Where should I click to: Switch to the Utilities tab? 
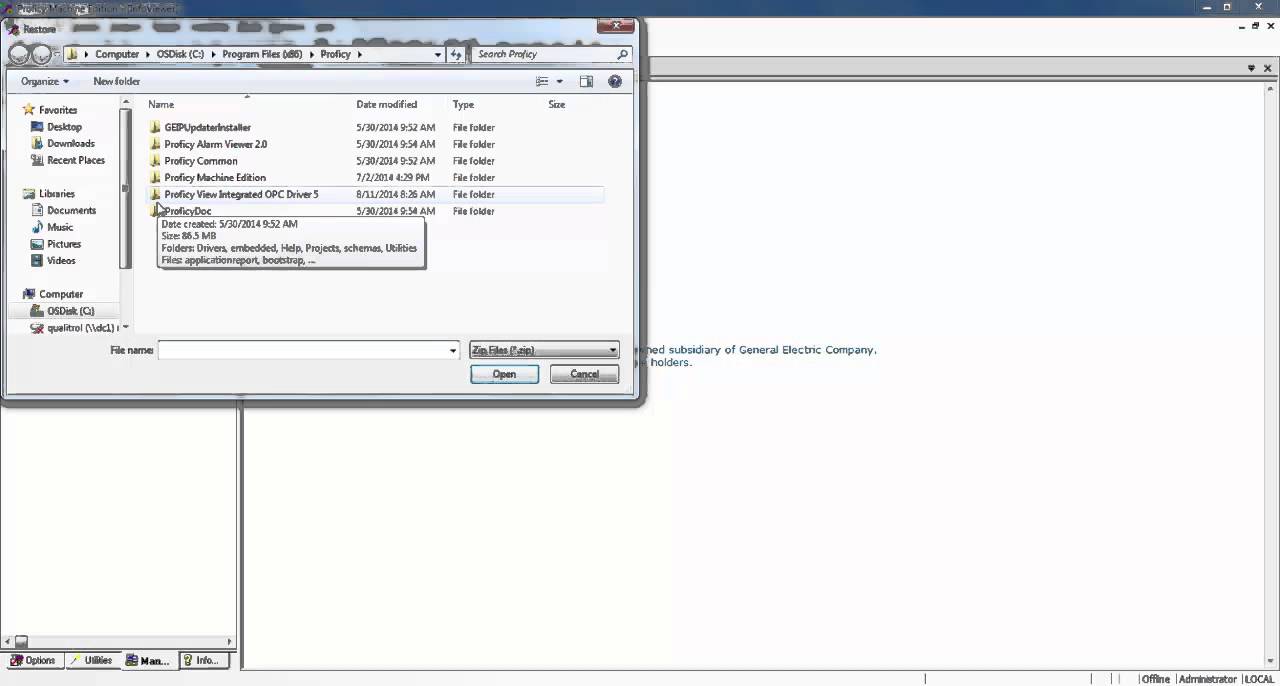pyautogui.click(x=91, y=660)
